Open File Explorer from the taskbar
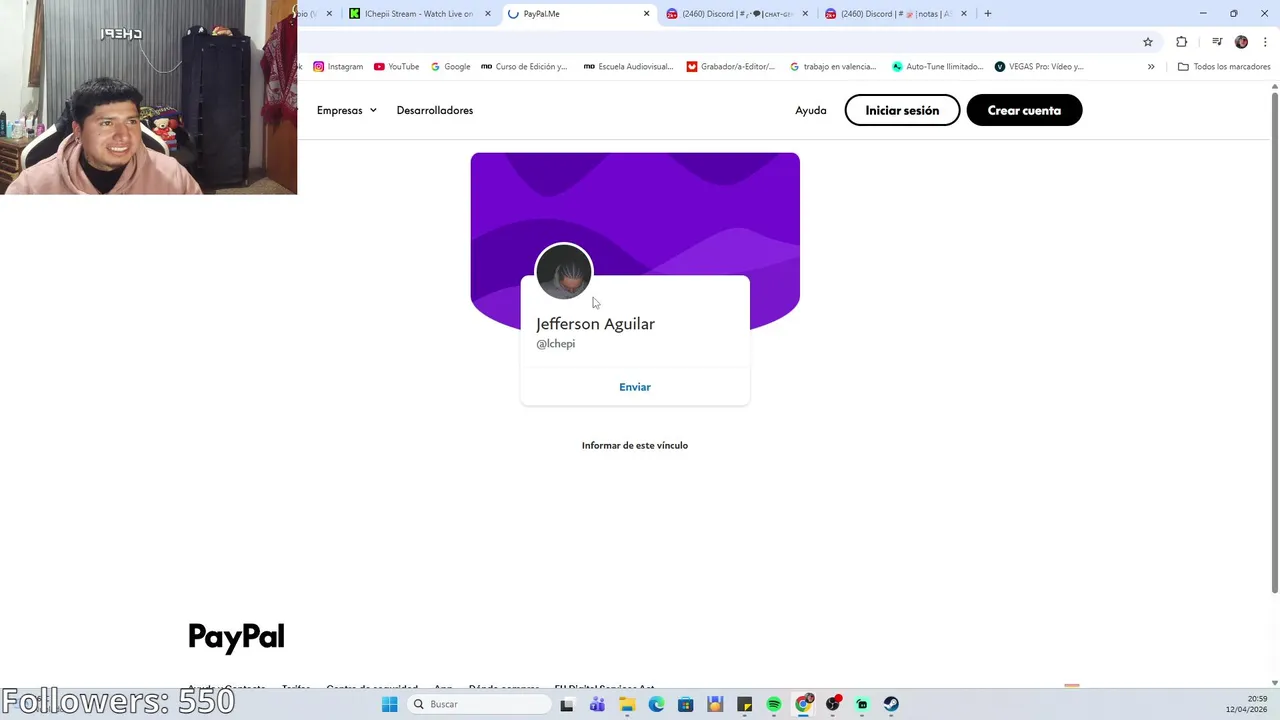 [x=627, y=704]
